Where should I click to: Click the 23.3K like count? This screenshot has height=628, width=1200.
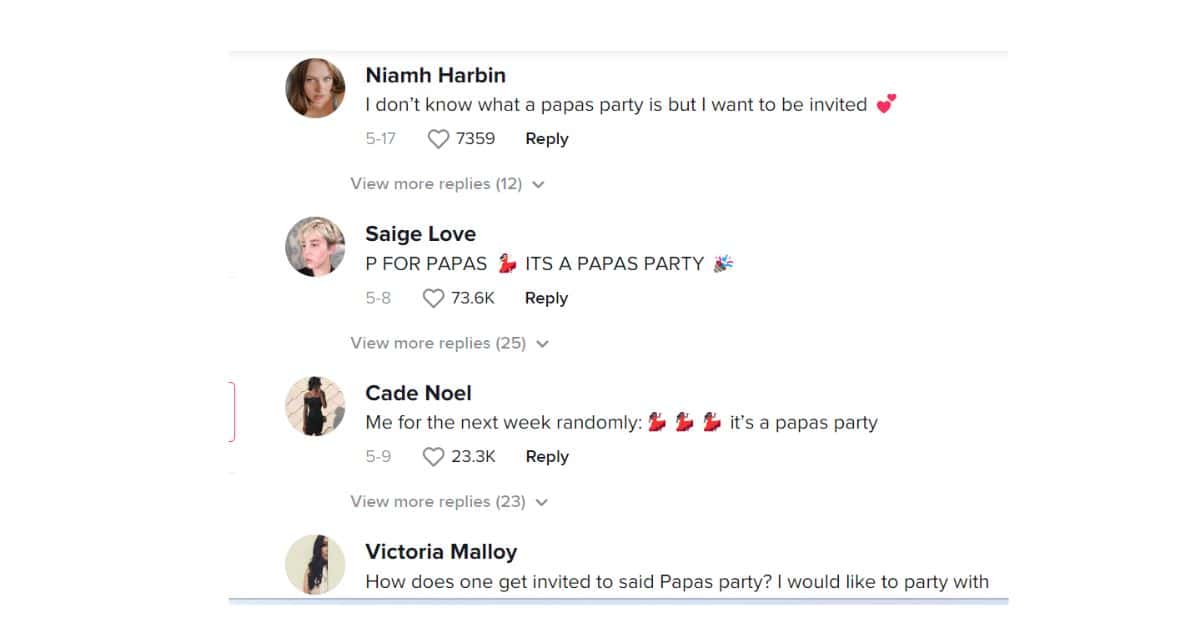point(473,457)
